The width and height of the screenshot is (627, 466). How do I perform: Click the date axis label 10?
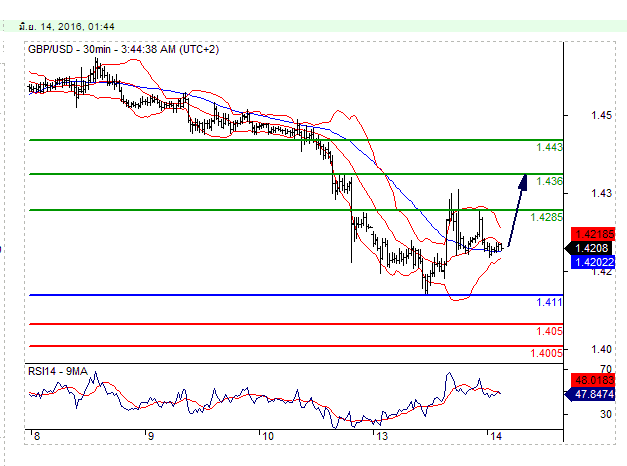point(268,436)
